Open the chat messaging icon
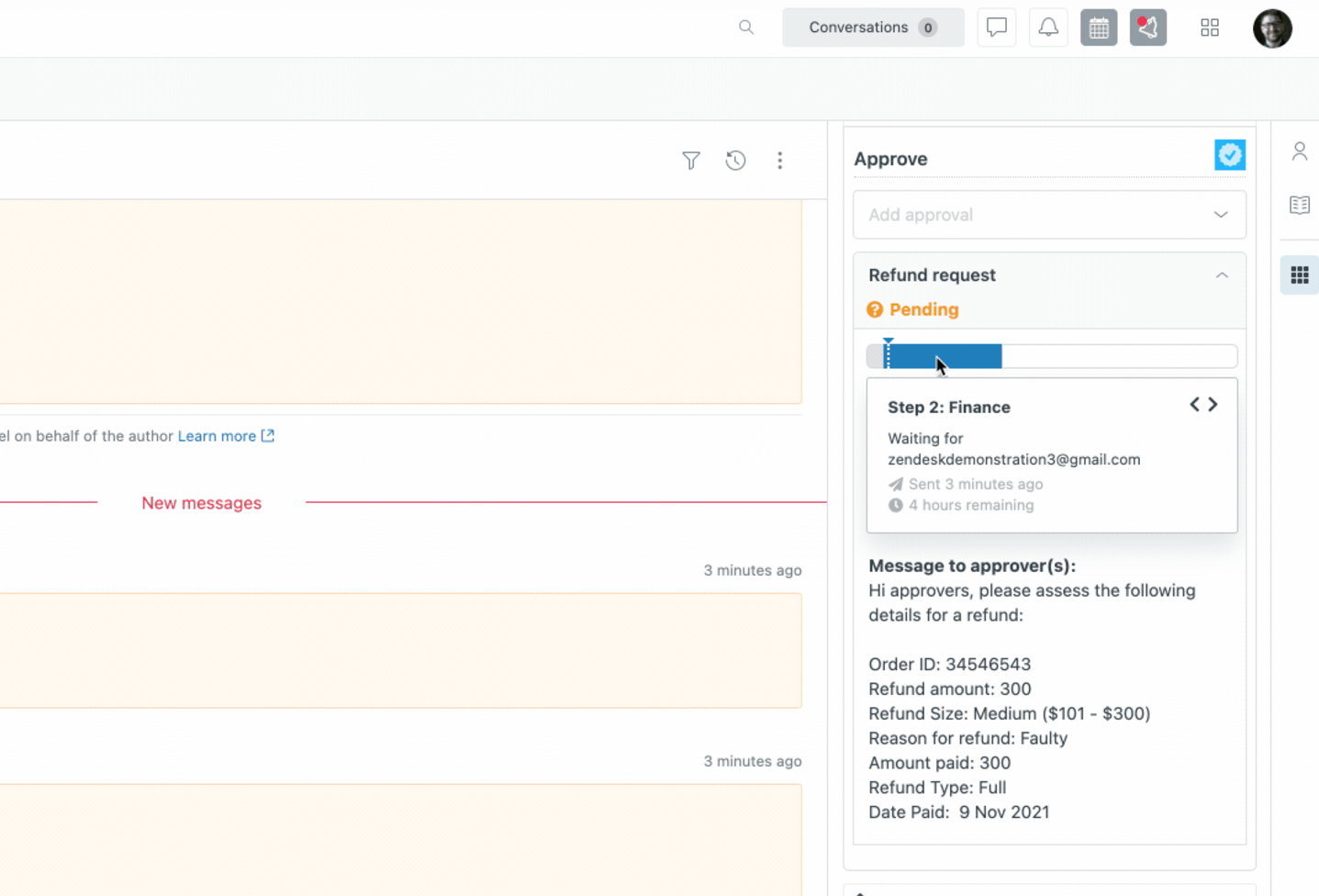This screenshot has height=896, width=1319. [996, 27]
